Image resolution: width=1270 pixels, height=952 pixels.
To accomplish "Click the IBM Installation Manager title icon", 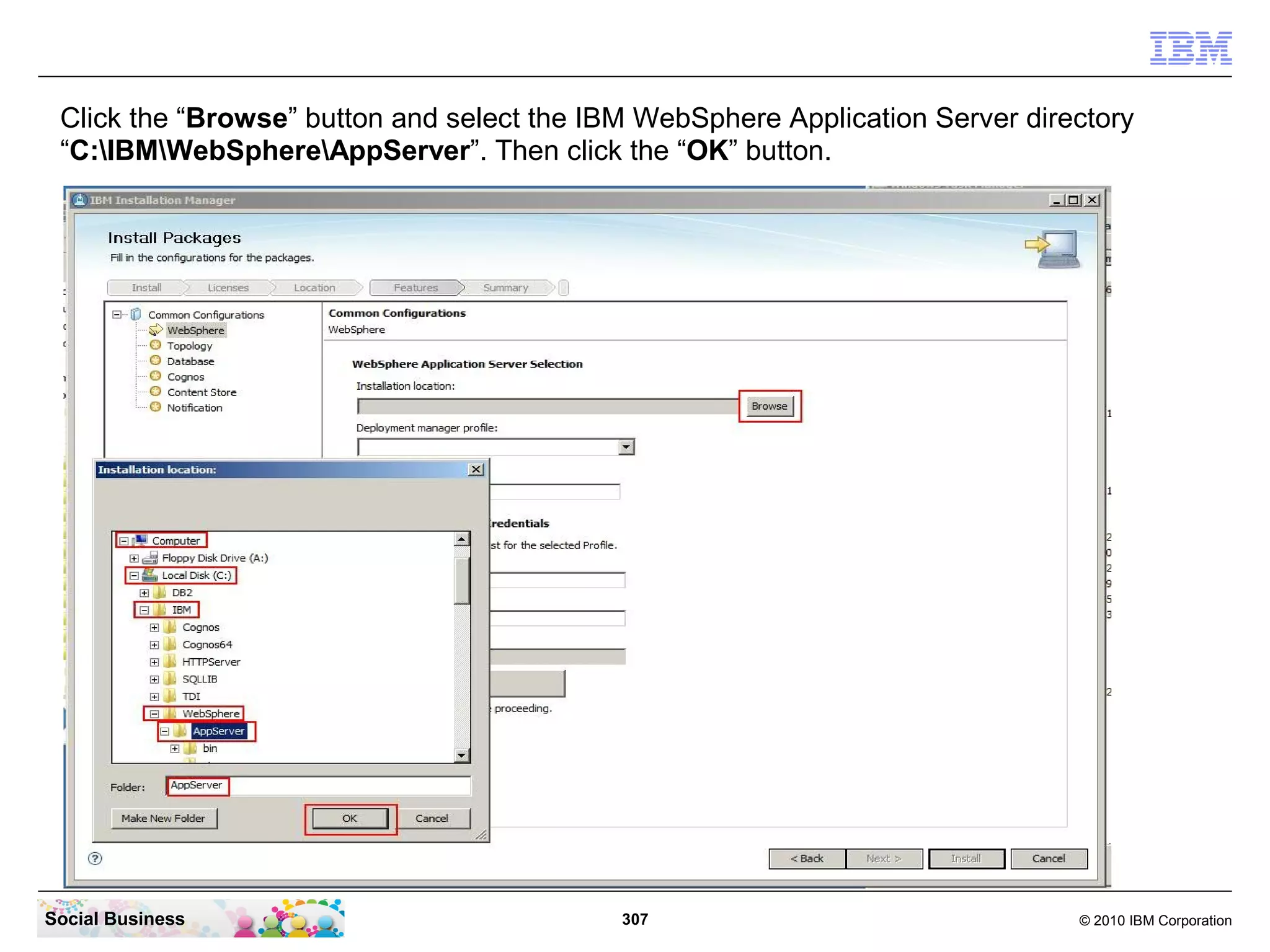I will [79, 200].
